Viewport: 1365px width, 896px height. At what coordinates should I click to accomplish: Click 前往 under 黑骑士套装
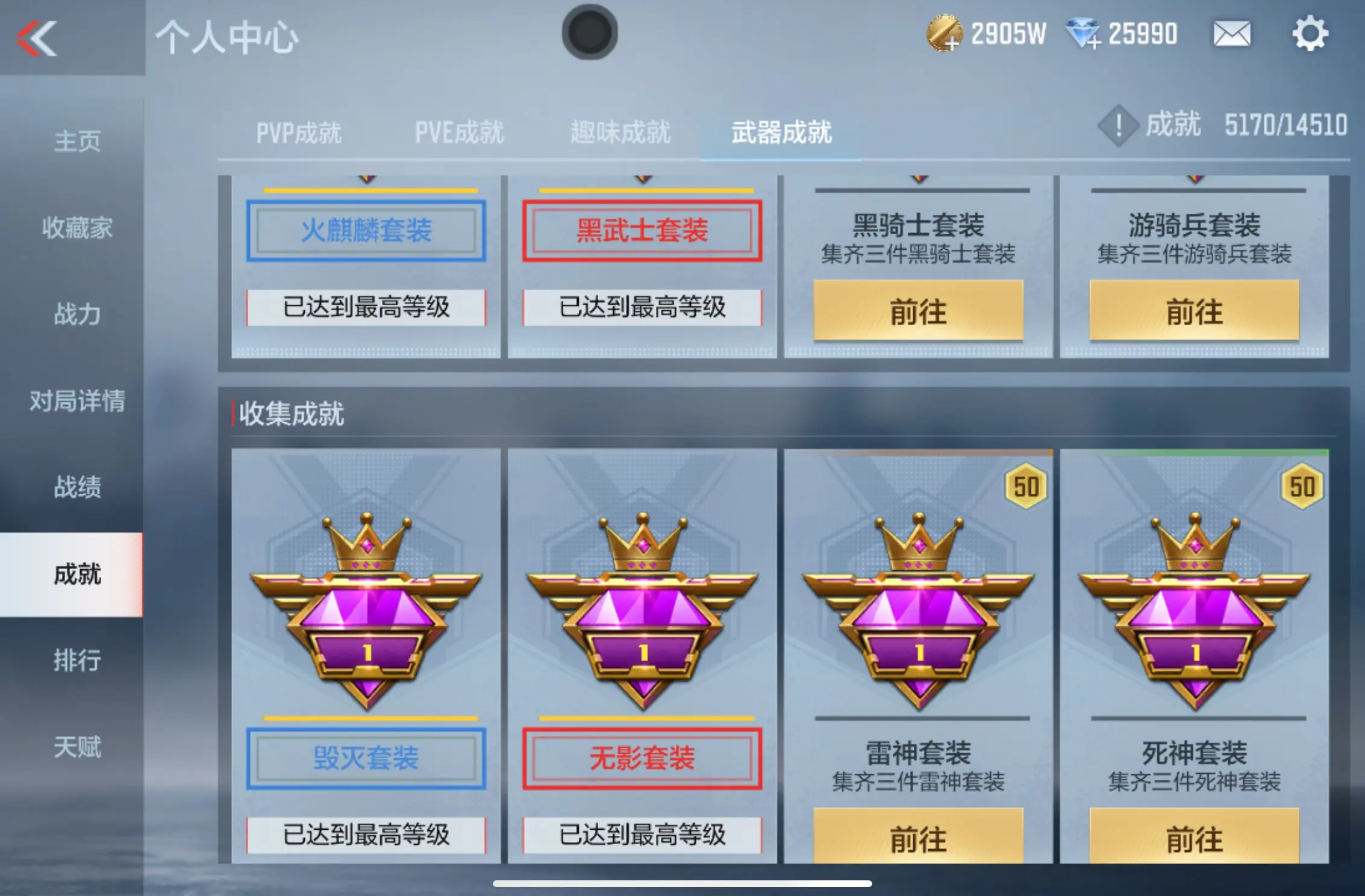click(x=918, y=311)
